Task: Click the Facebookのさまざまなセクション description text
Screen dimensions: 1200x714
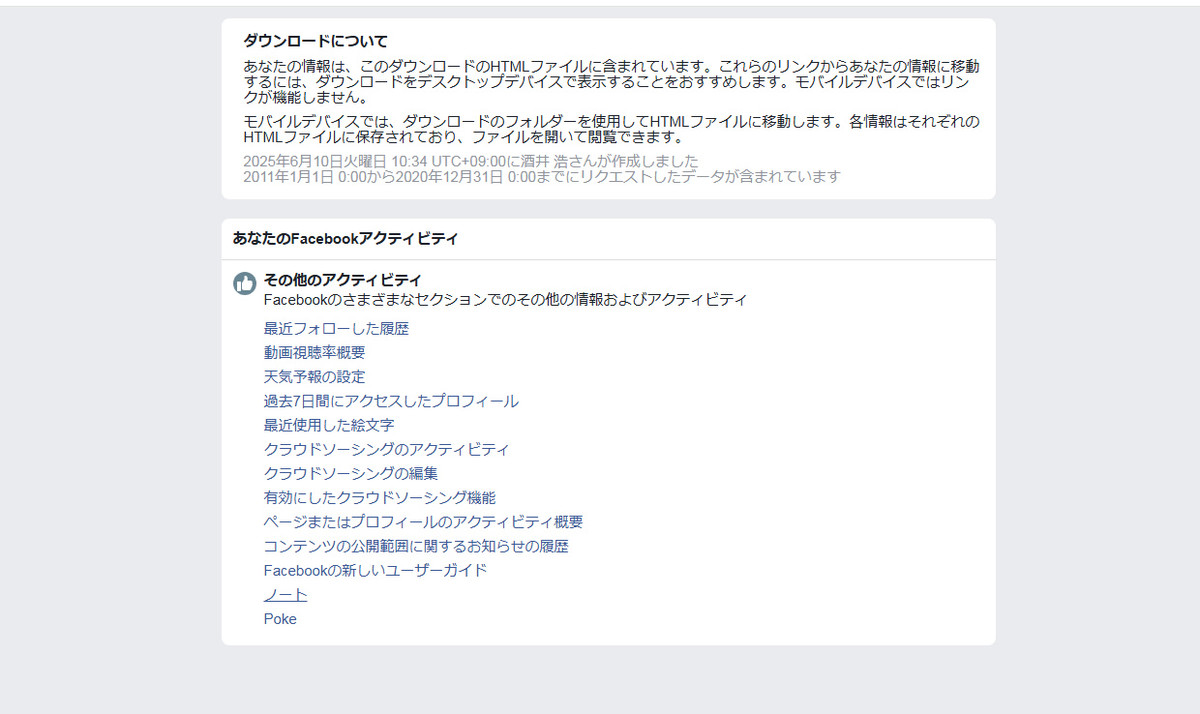Action: [x=505, y=299]
